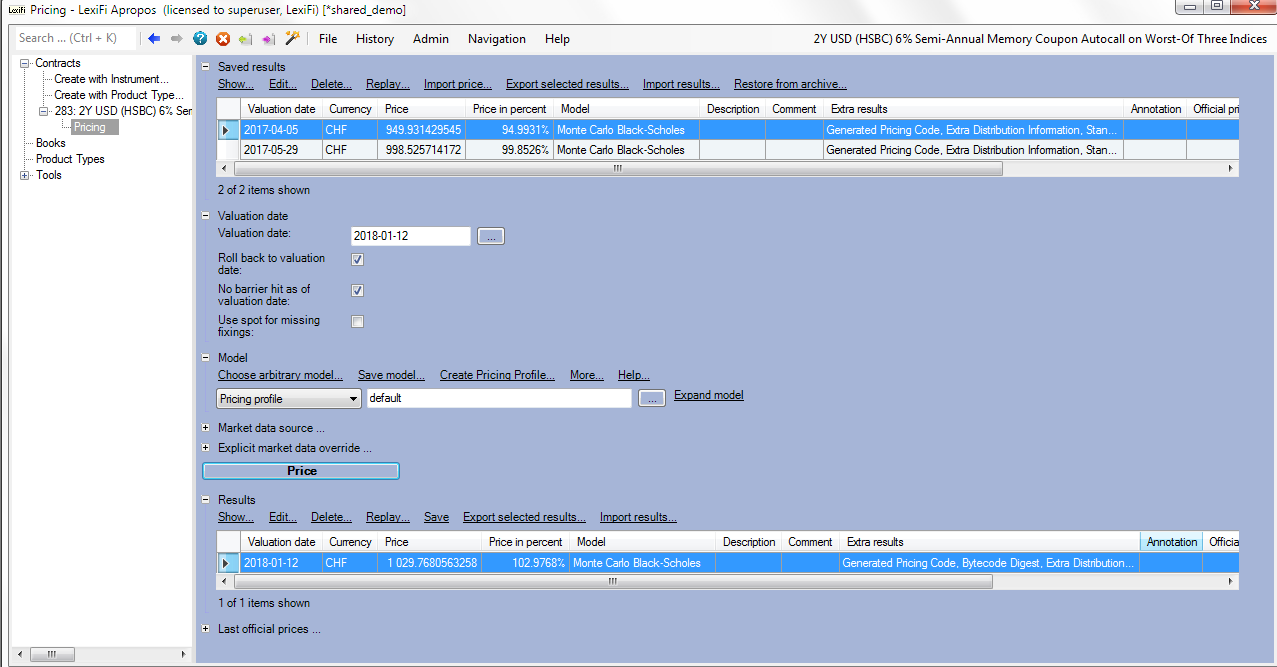1277x667 pixels.
Task: Expand the Last official prices section
Action: coord(206,629)
